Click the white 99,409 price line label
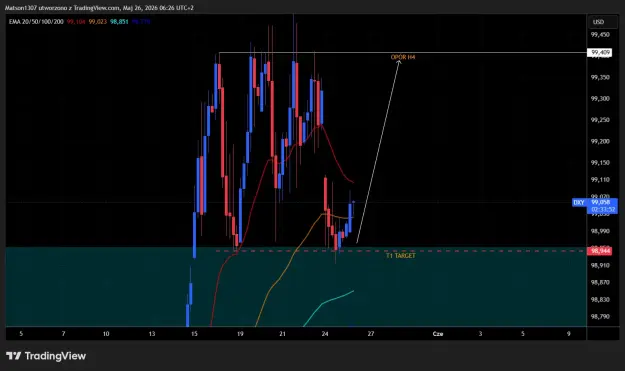The width and height of the screenshot is (625, 371). click(x=599, y=53)
